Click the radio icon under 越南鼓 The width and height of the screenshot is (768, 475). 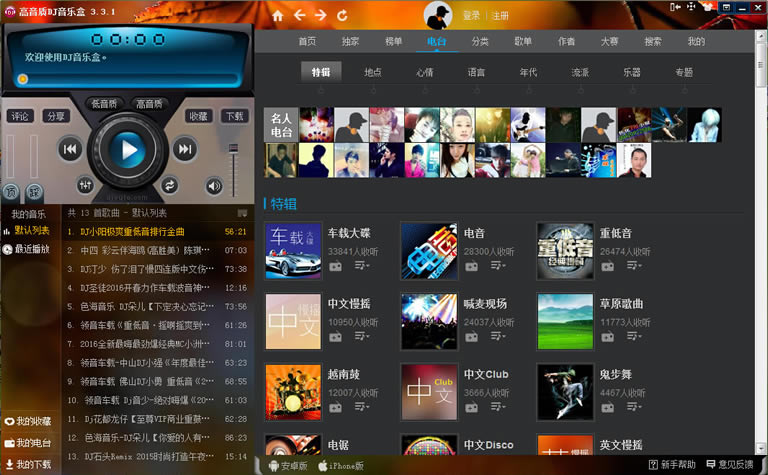(336, 407)
